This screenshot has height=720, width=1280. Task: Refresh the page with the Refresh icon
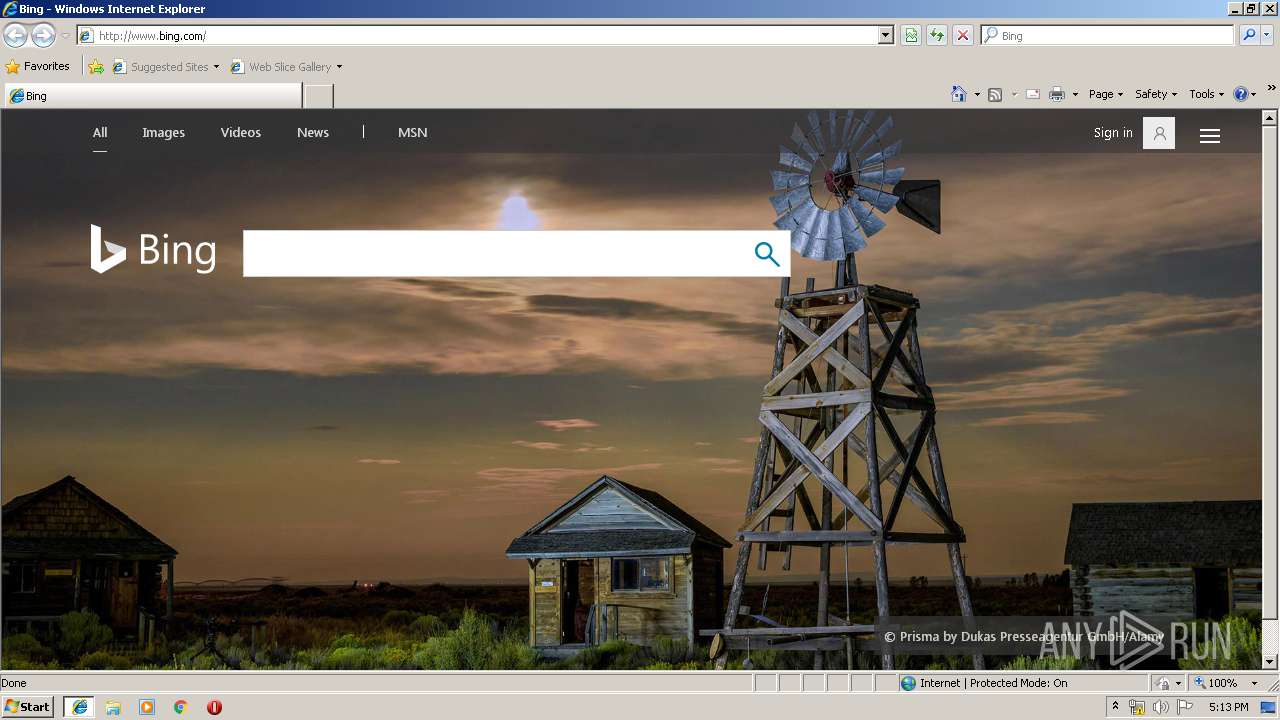tap(937, 36)
